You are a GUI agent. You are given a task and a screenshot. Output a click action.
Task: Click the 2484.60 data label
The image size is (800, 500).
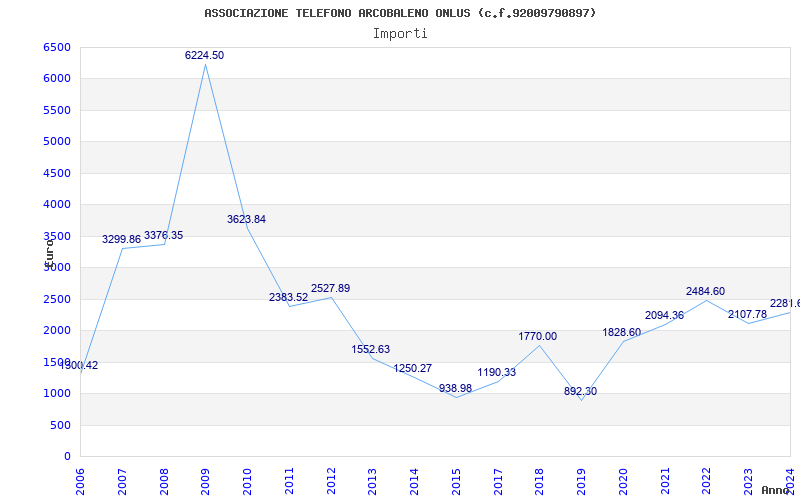[705, 291]
